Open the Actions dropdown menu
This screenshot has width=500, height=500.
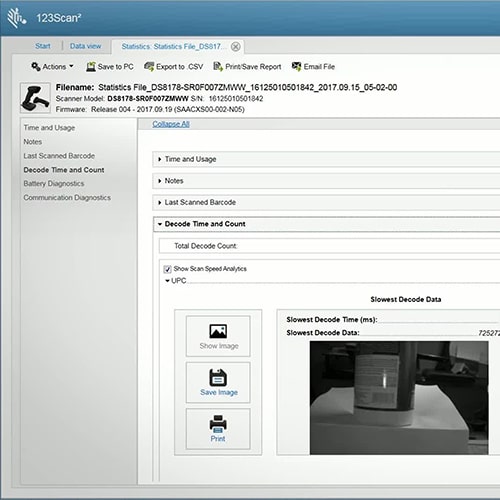coord(52,67)
